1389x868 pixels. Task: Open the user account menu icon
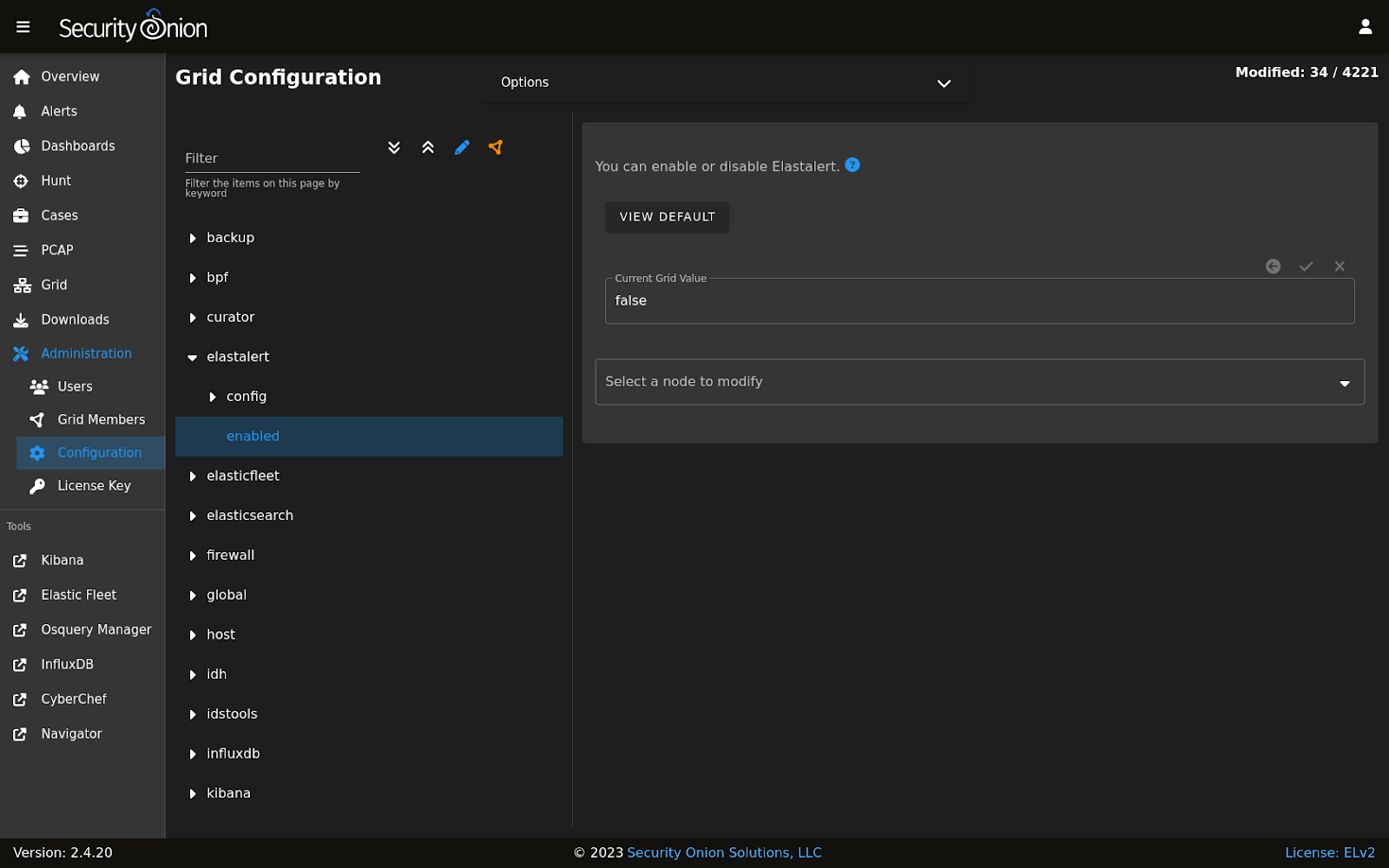click(x=1366, y=27)
